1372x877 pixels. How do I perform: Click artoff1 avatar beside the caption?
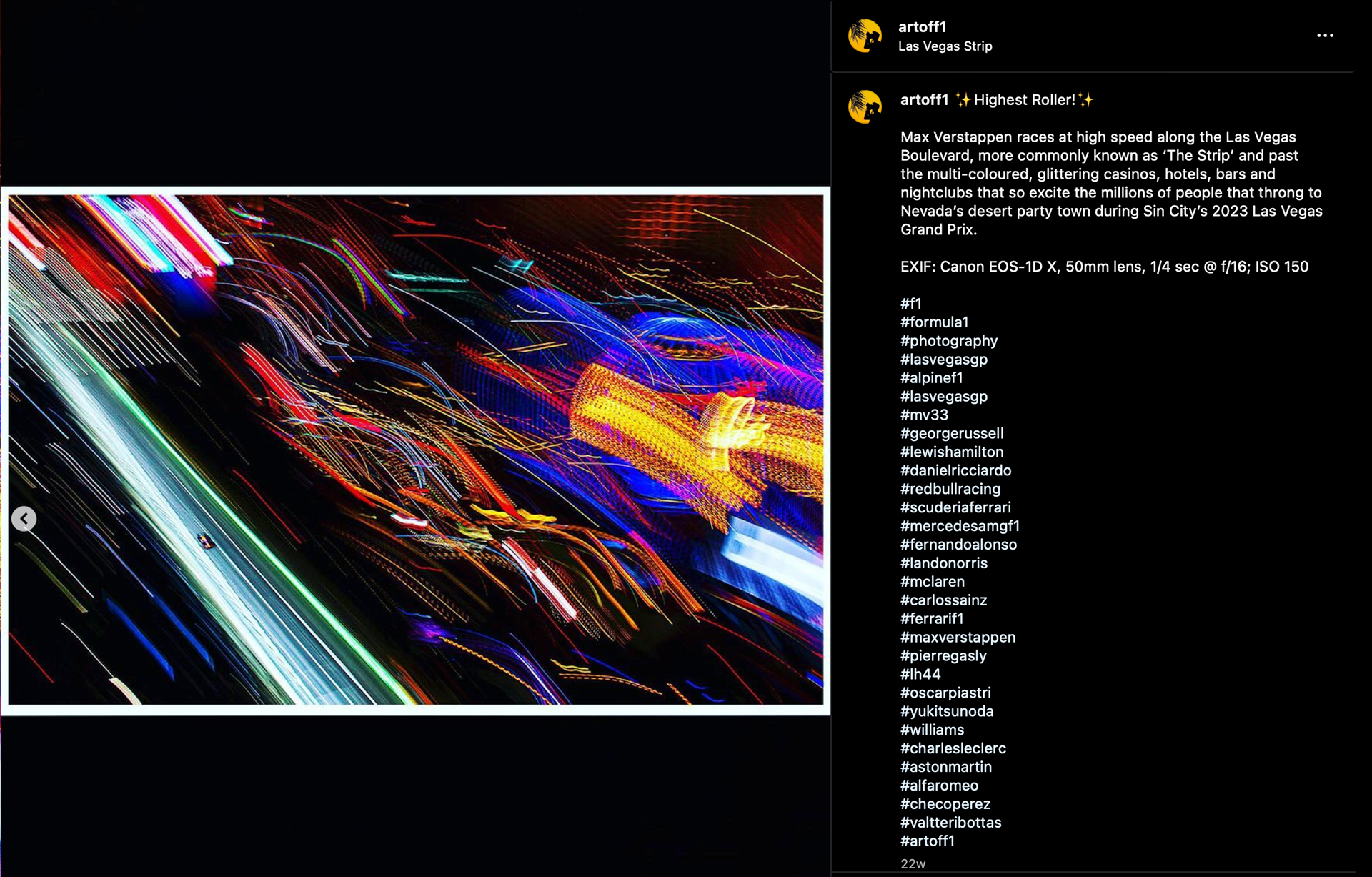tap(865, 107)
